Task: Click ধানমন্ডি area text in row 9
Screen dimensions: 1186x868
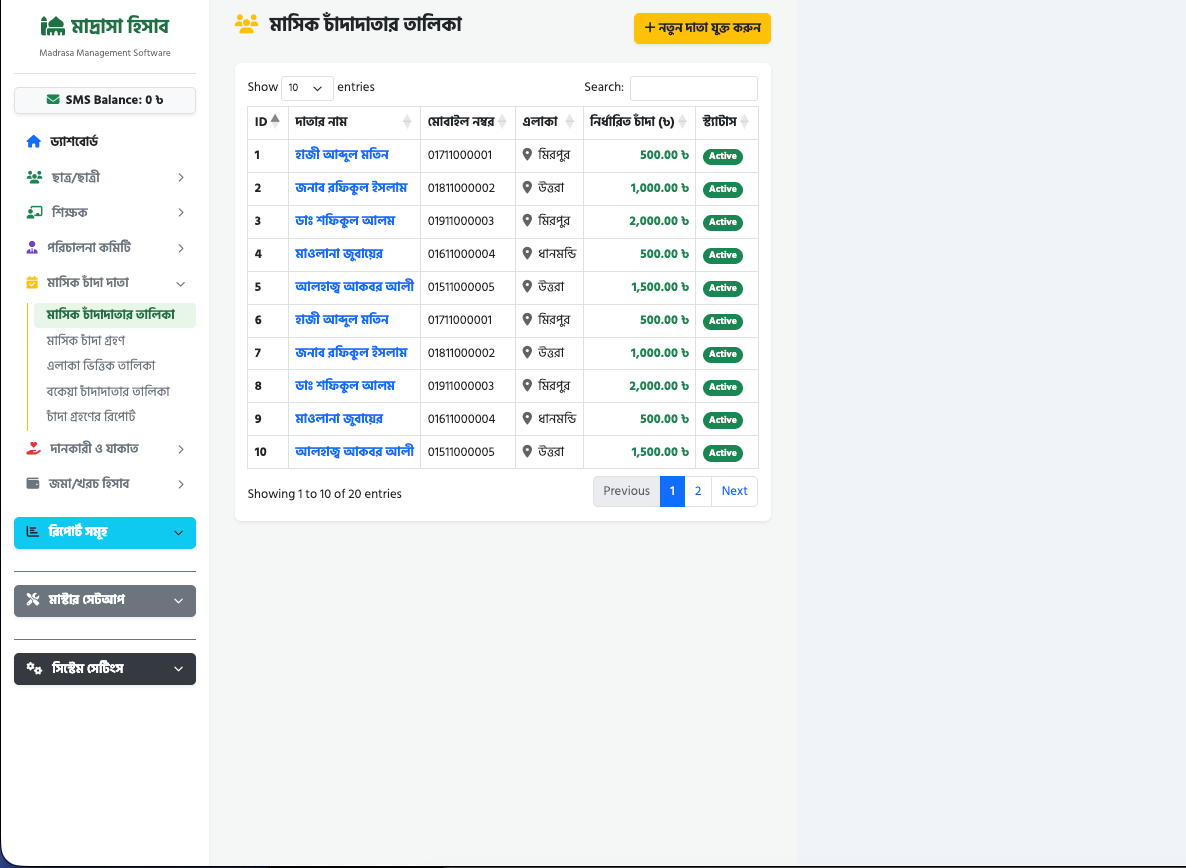Action: (x=557, y=419)
